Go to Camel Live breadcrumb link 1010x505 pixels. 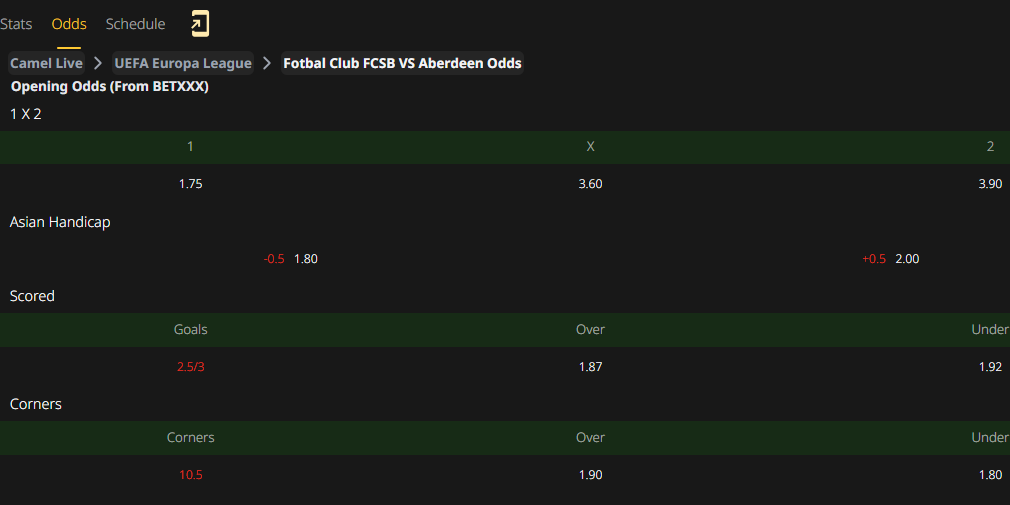[46, 63]
